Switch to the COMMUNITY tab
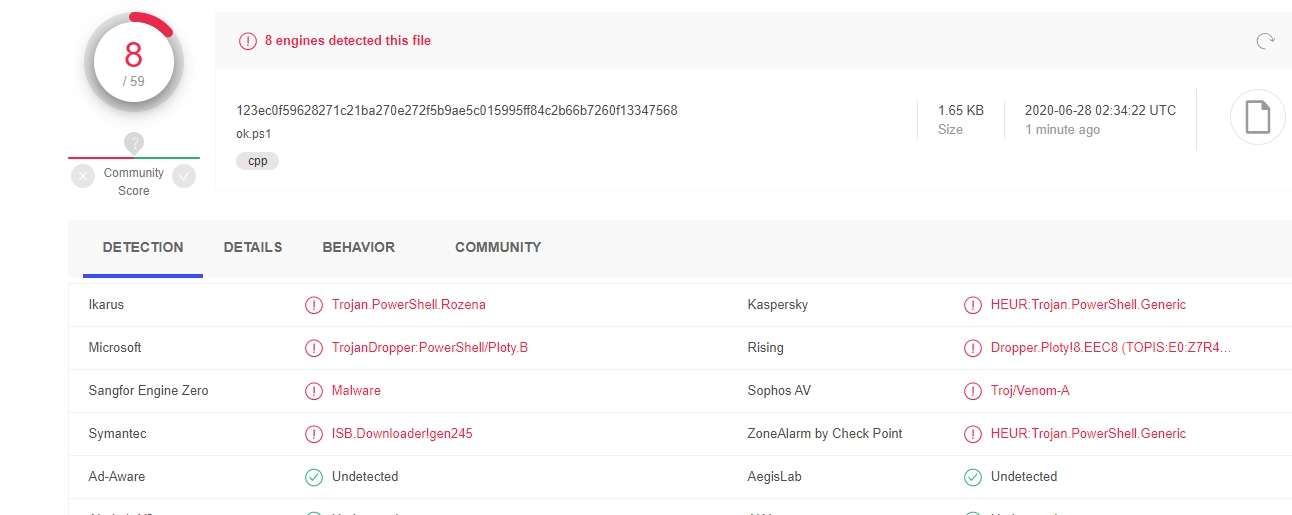This screenshot has width=1292, height=515. 498,247
